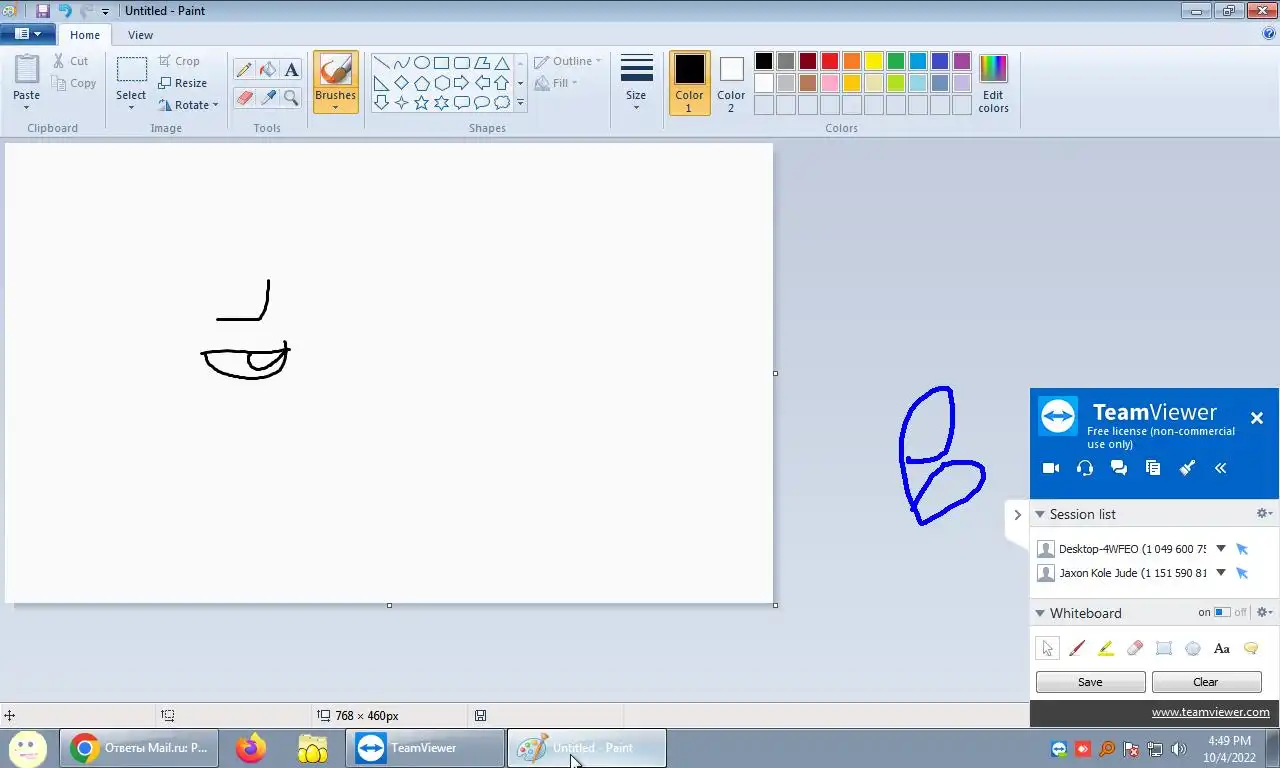
Task: Collapse TeamViewer panel with side chevron
Action: (x=1017, y=515)
